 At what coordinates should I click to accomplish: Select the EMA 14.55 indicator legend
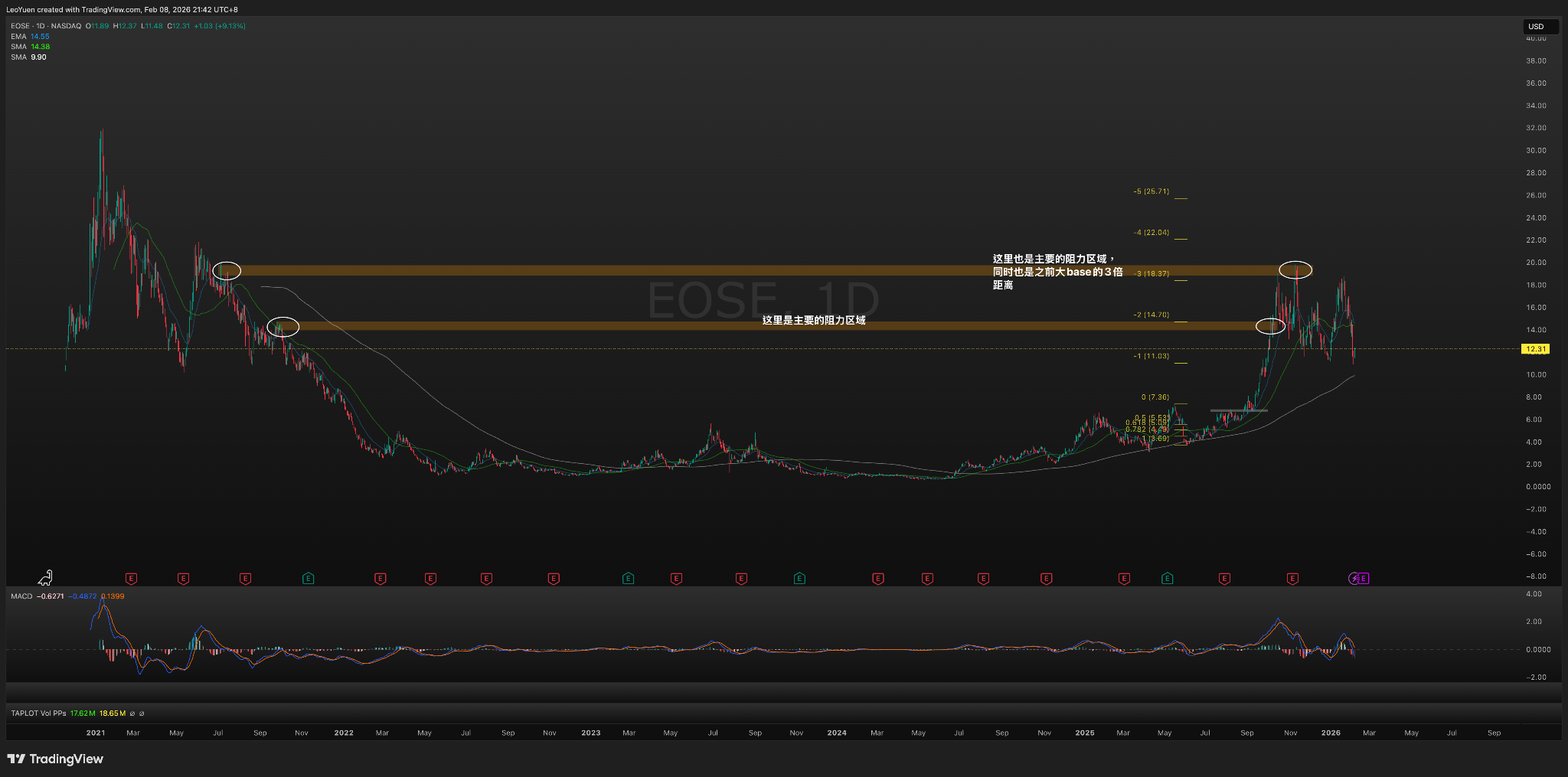pyautogui.click(x=30, y=37)
